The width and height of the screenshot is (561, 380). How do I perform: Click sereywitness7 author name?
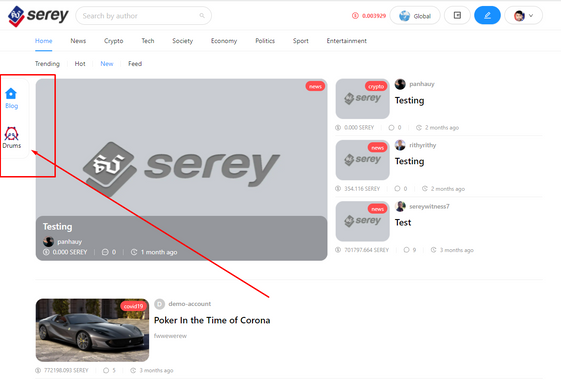429,206
